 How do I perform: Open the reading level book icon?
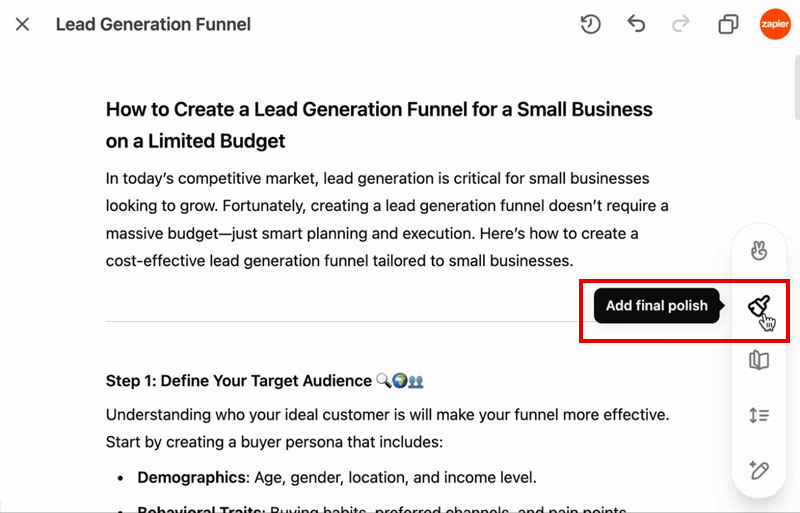coord(759,360)
